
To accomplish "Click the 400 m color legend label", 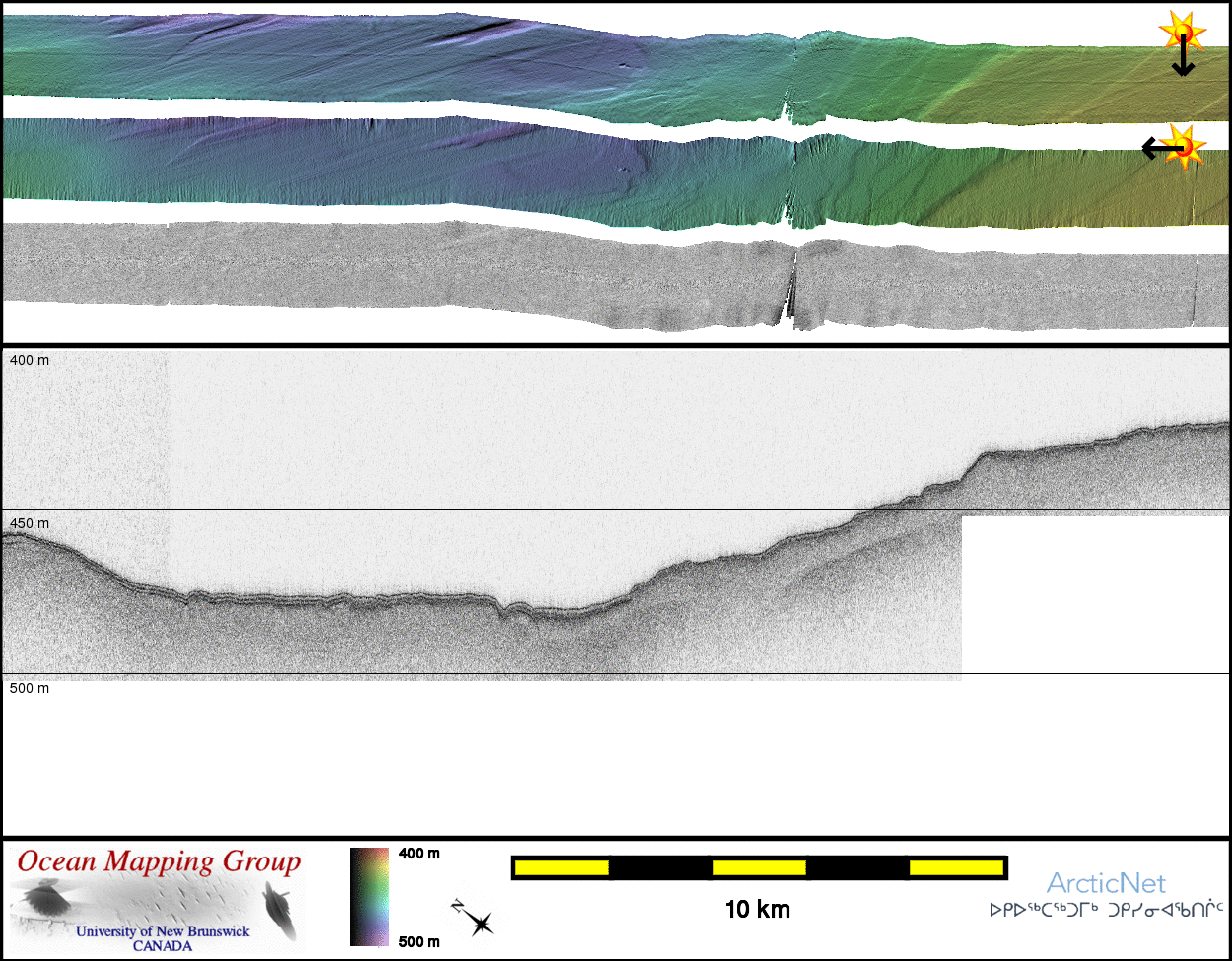I will pyautogui.click(x=419, y=854).
